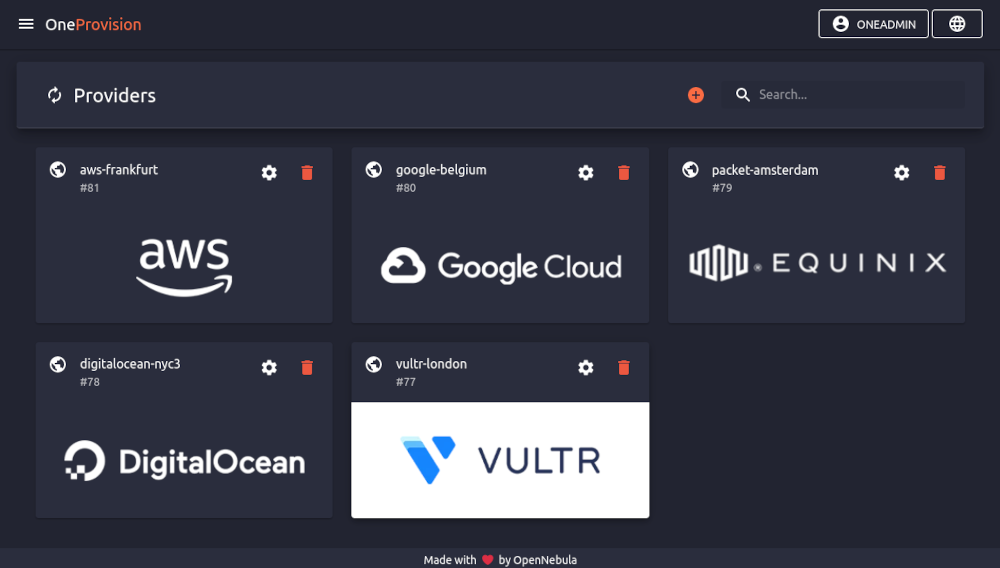Delete the packet-amsterdam provider
Viewport: 1000px width, 568px height.
click(x=939, y=173)
